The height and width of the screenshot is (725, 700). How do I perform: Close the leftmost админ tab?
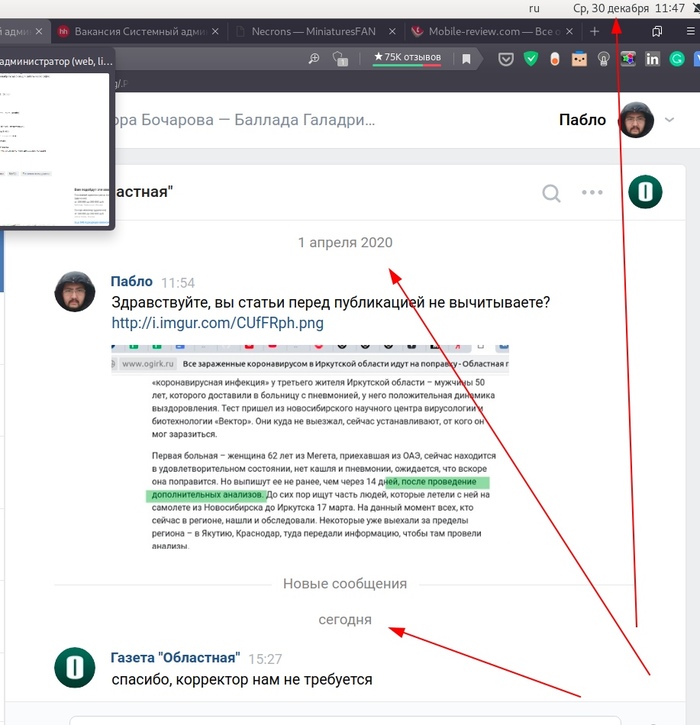[39, 31]
